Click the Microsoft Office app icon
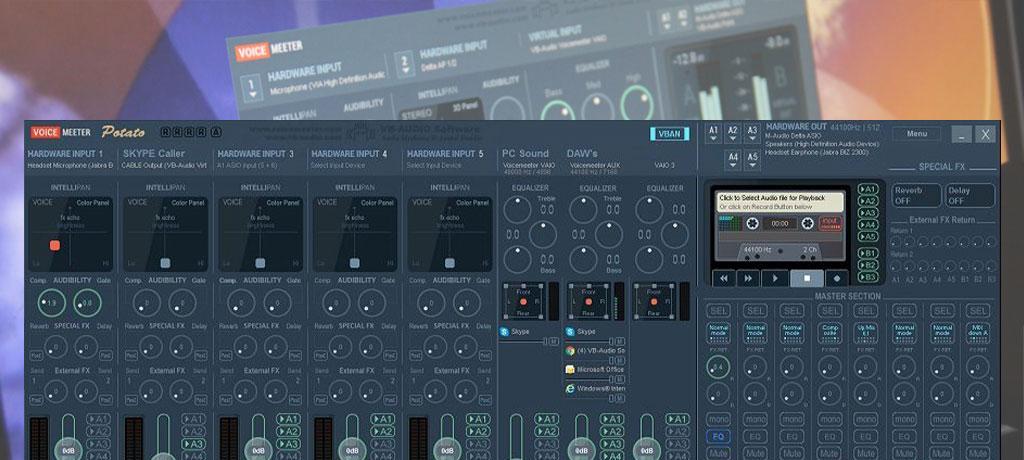1024x460 pixels. coord(570,370)
